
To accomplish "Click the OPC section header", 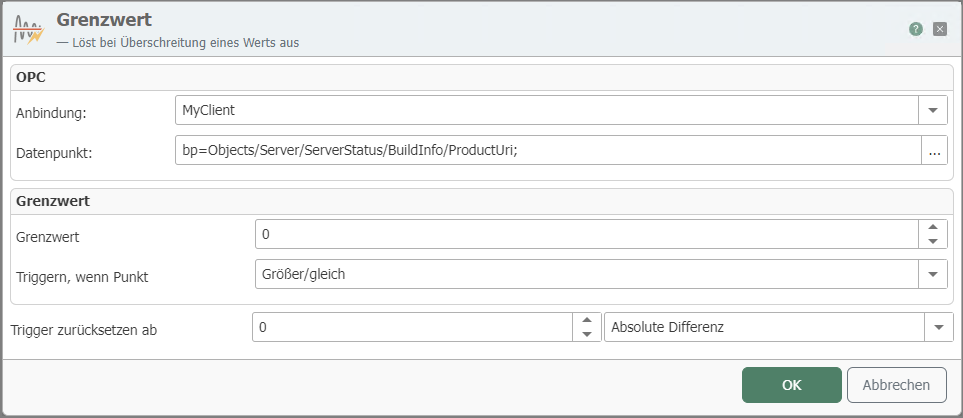I will [x=482, y=78].
